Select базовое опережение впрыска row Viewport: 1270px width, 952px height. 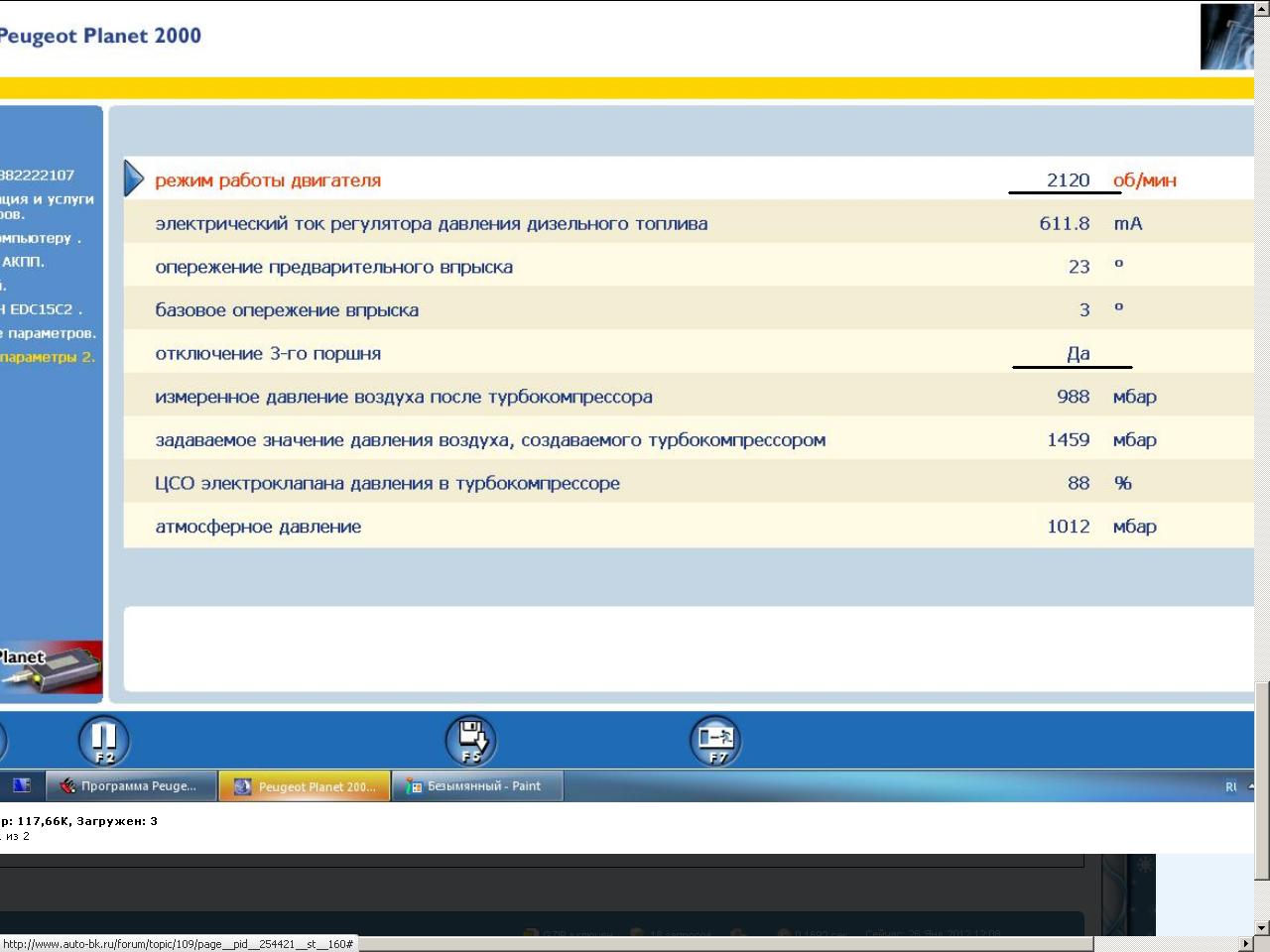tap(689, 309)
